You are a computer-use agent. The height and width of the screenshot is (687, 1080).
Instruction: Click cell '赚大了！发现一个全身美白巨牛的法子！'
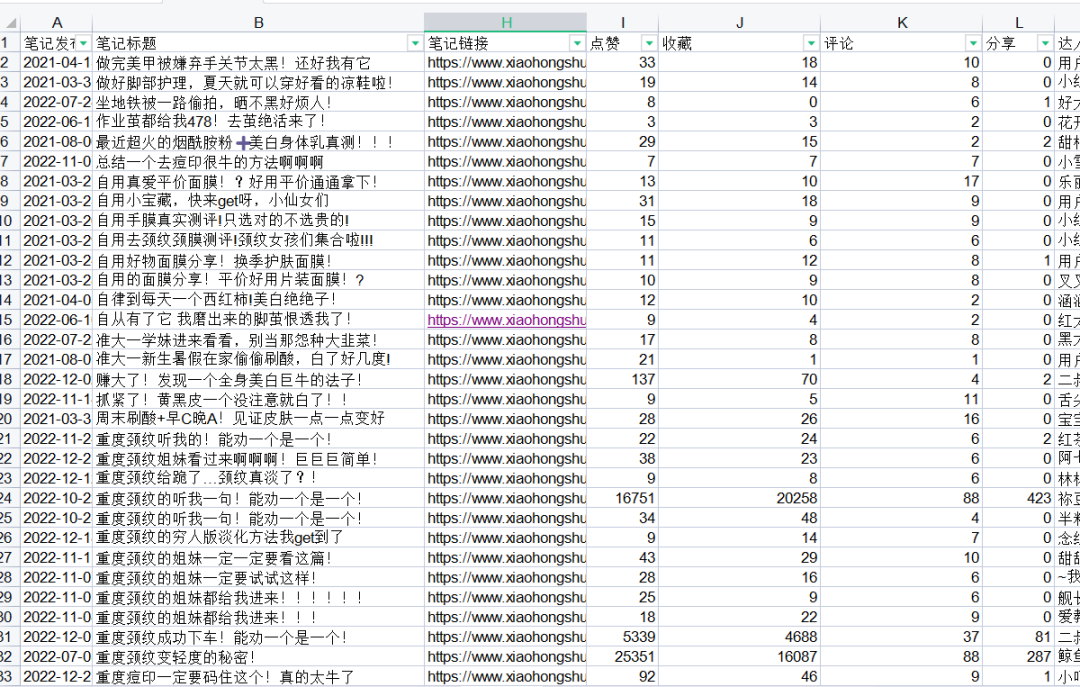click(x=258, y=380)
